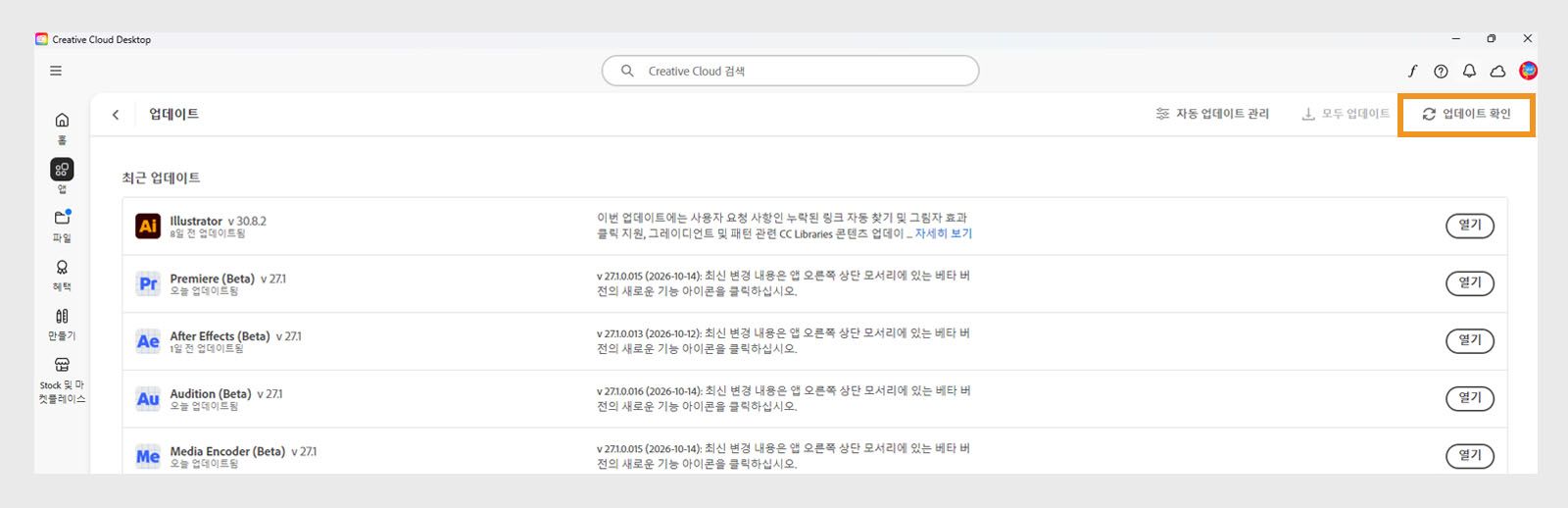Open the hamburger menu icon
Screen dimensions: 1568x508
(x=56, y=71)
